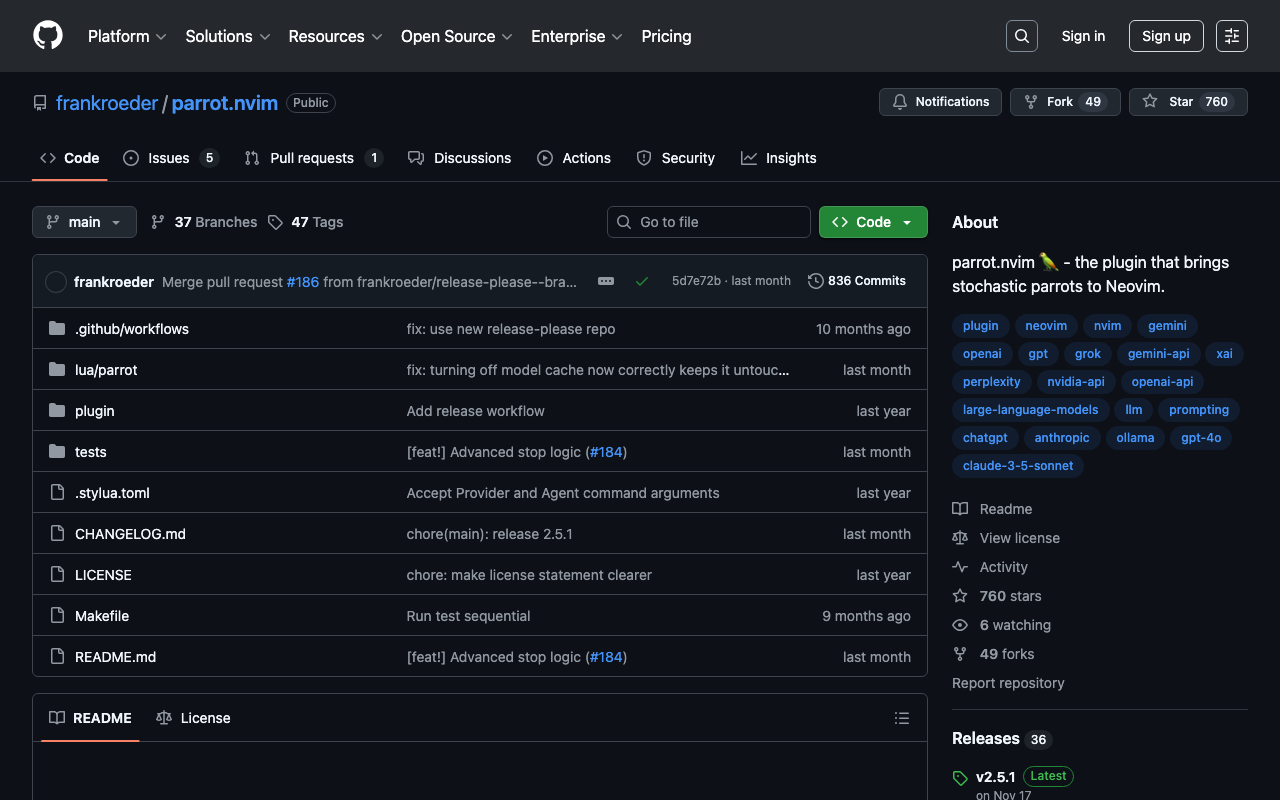
Task: Select the neovim topic tag
Action: pos(1046,326)
